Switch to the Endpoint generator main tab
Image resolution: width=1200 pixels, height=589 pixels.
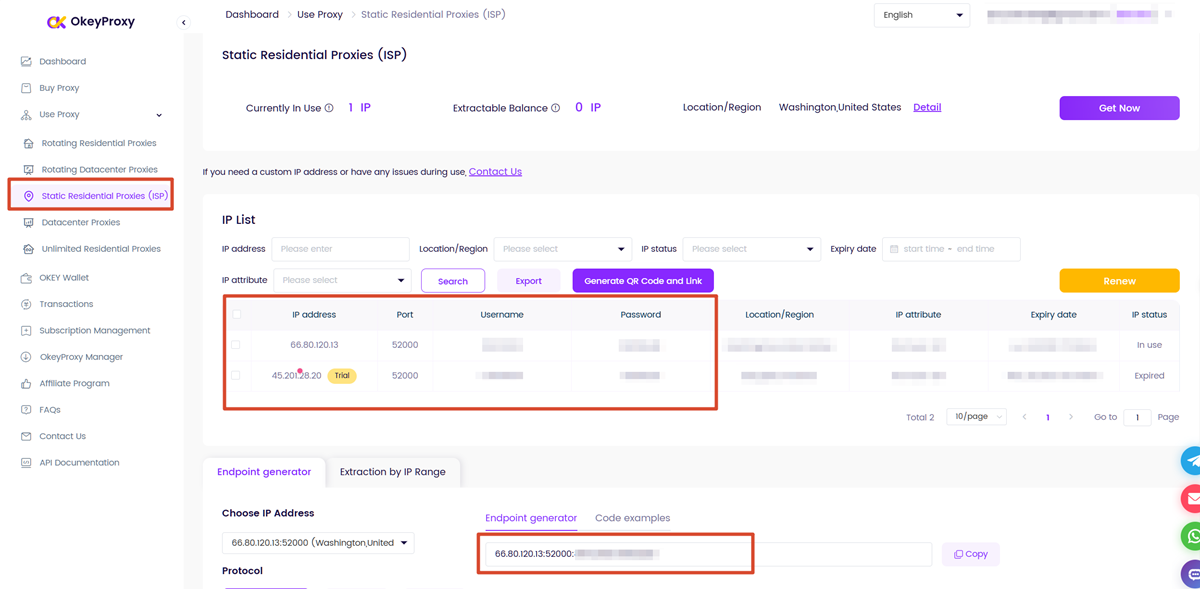coord(264,472)
